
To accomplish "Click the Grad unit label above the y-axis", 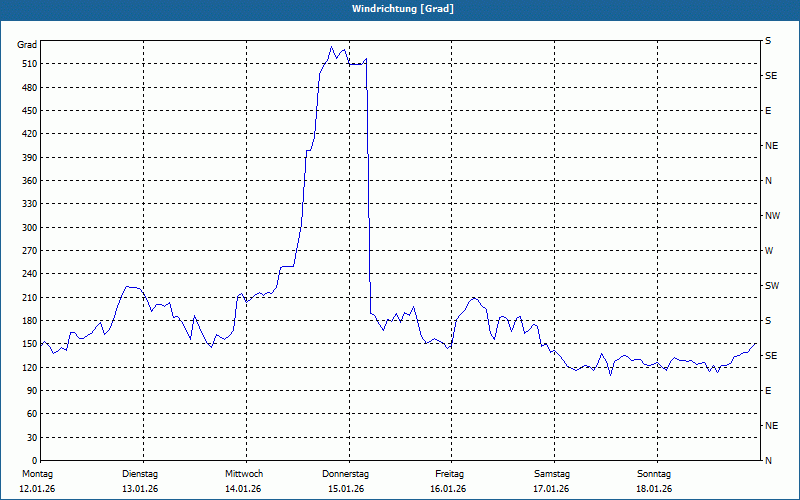I will tap(27, 45).
